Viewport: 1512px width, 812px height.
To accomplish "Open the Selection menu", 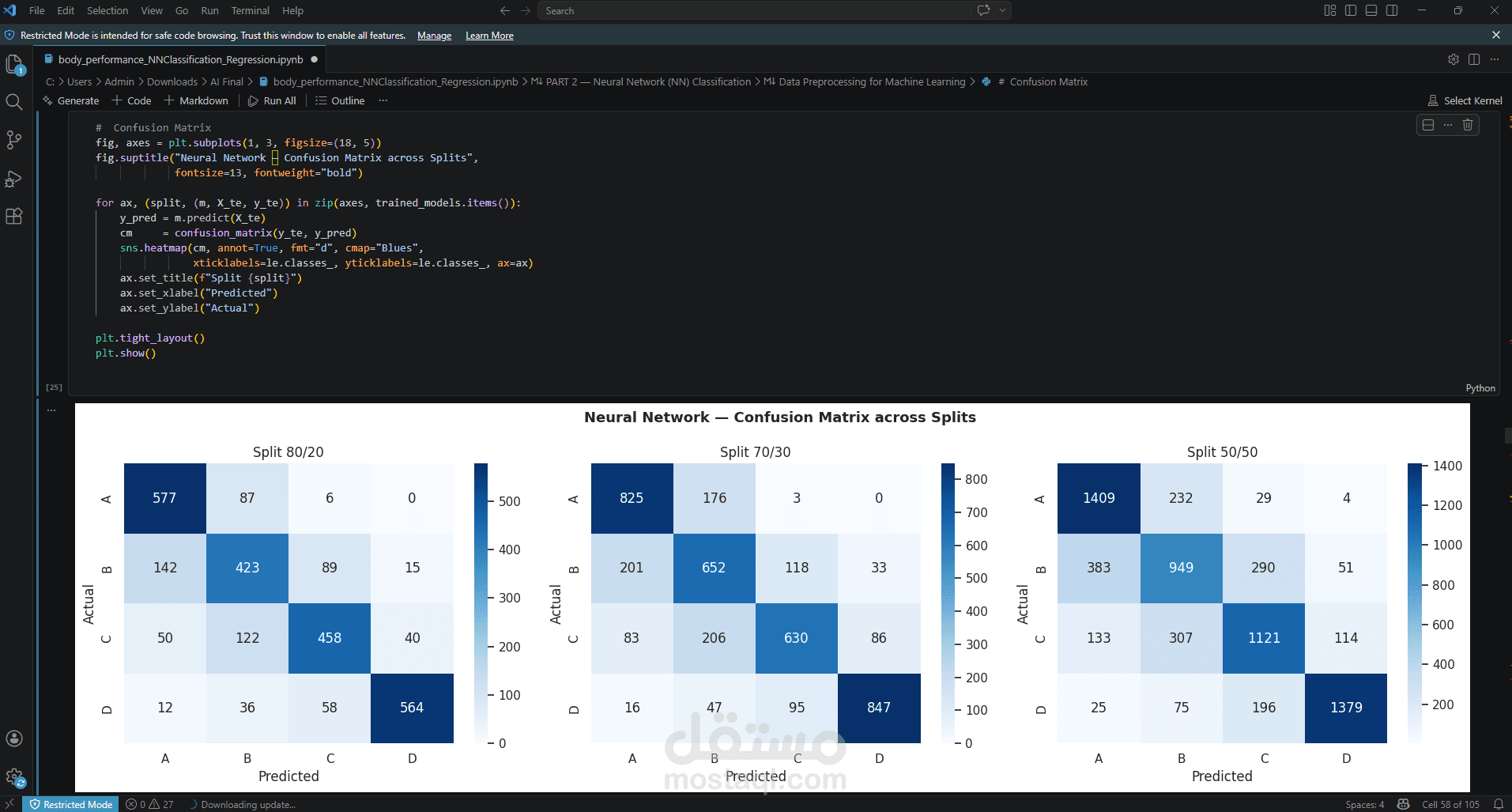I will click(107, 11).
